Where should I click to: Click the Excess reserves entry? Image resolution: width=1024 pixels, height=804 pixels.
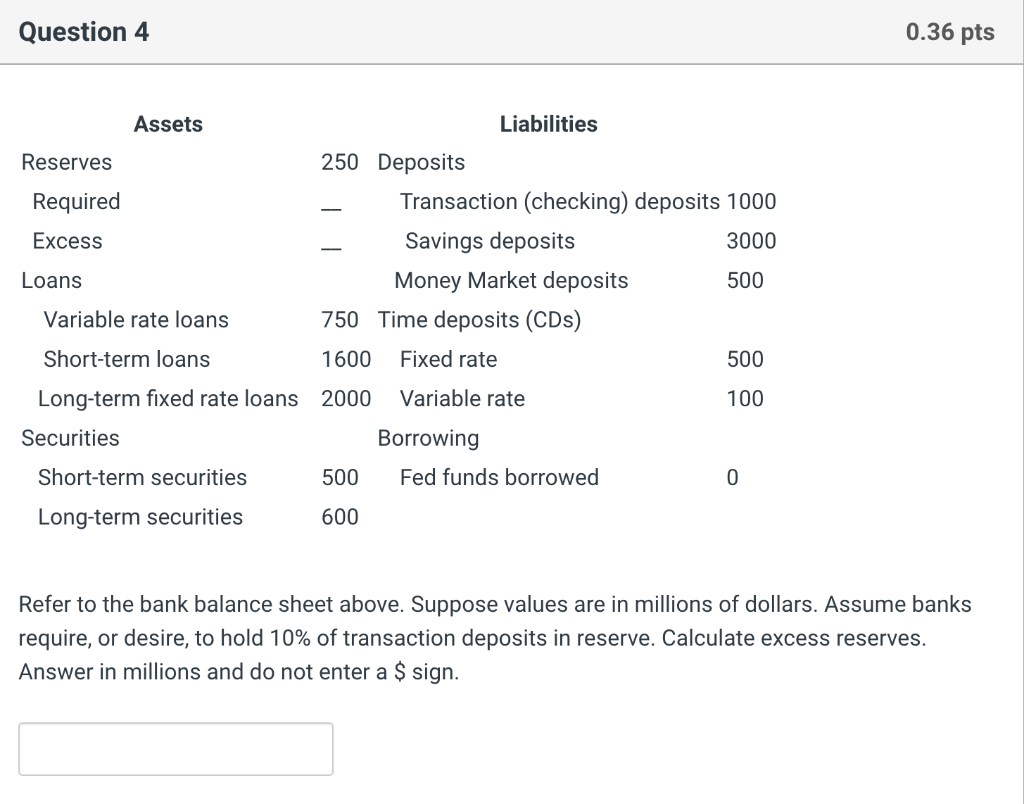[66, 241]
